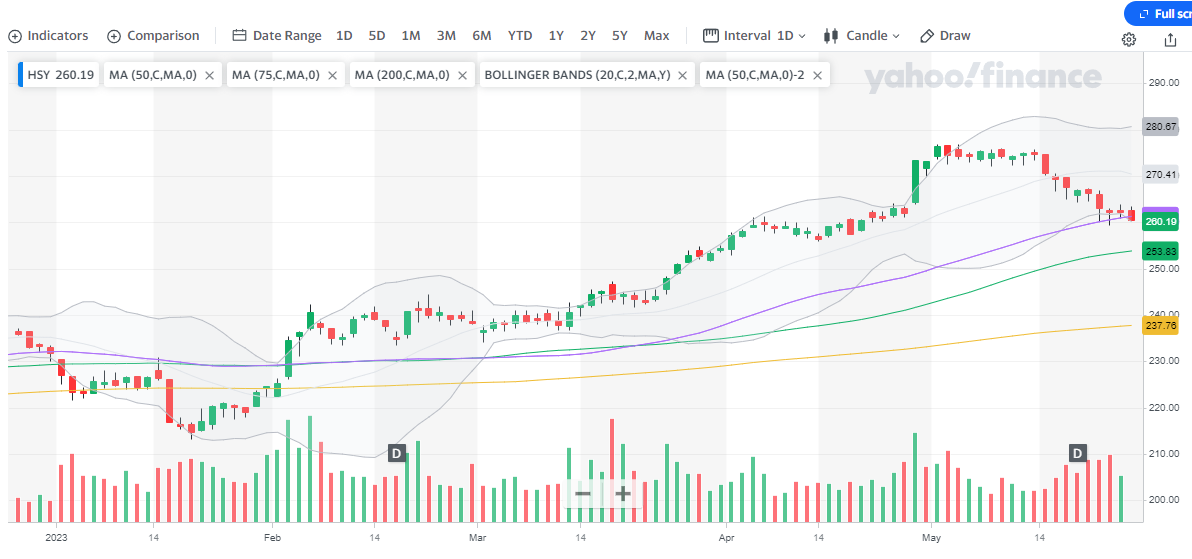Viewport: 1192px width, 559px height.
Task: Select the Max time range
Action: point(657,36)
